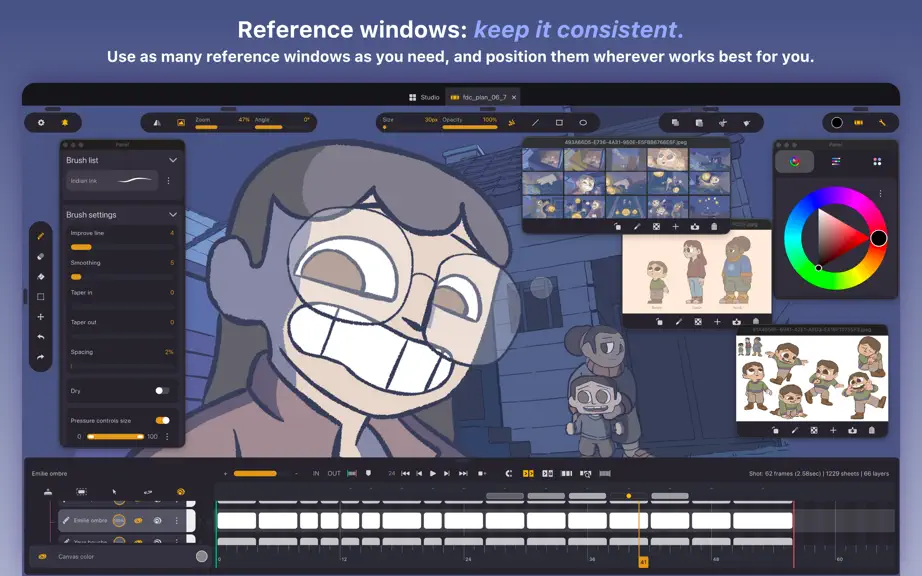Toggle the spiral icon on Emilie ombre layer
922x576 pixels.
[157, 521]
